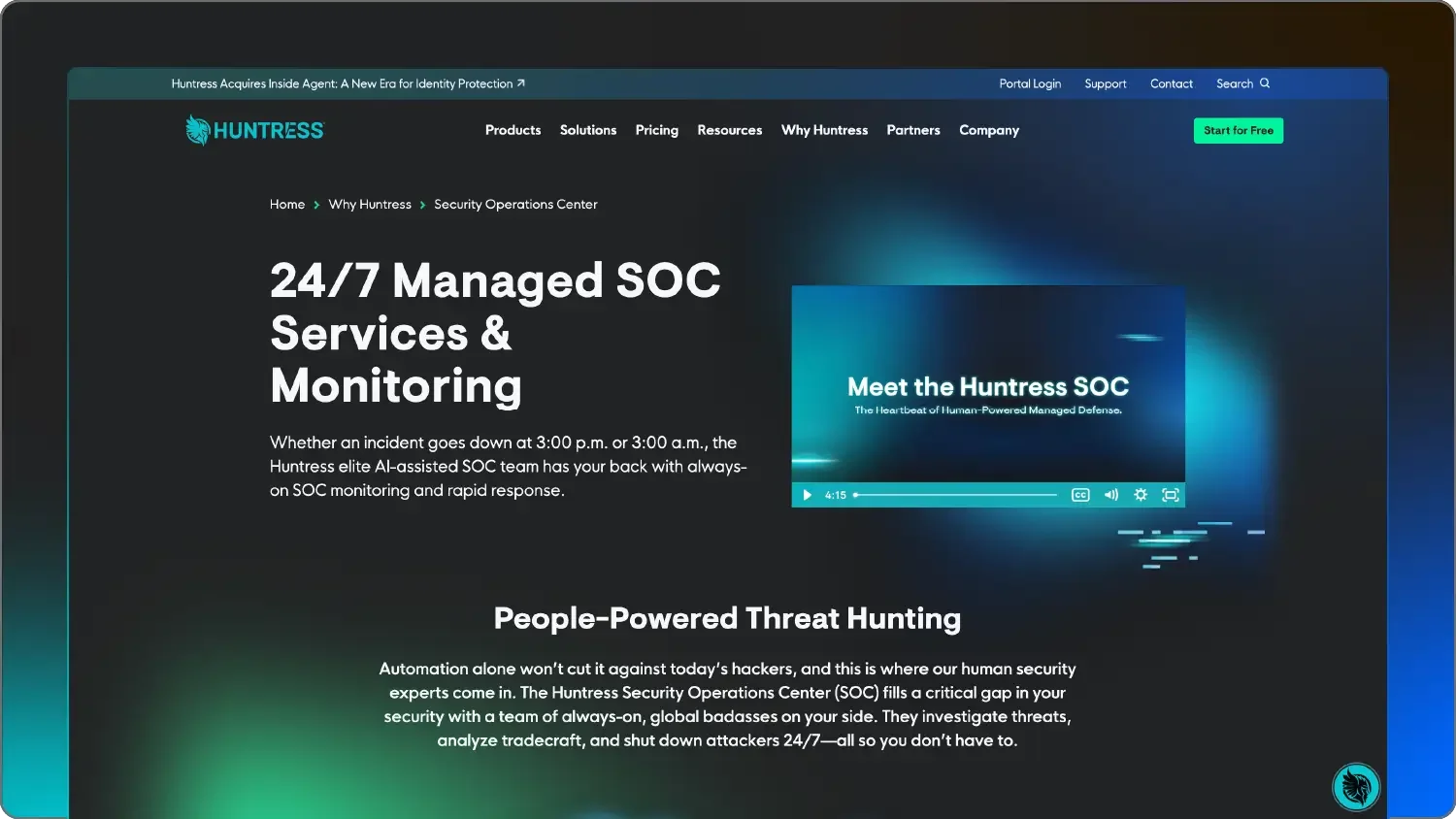
Task: Switch the video to fullscreen
Action: point(1171,495)
